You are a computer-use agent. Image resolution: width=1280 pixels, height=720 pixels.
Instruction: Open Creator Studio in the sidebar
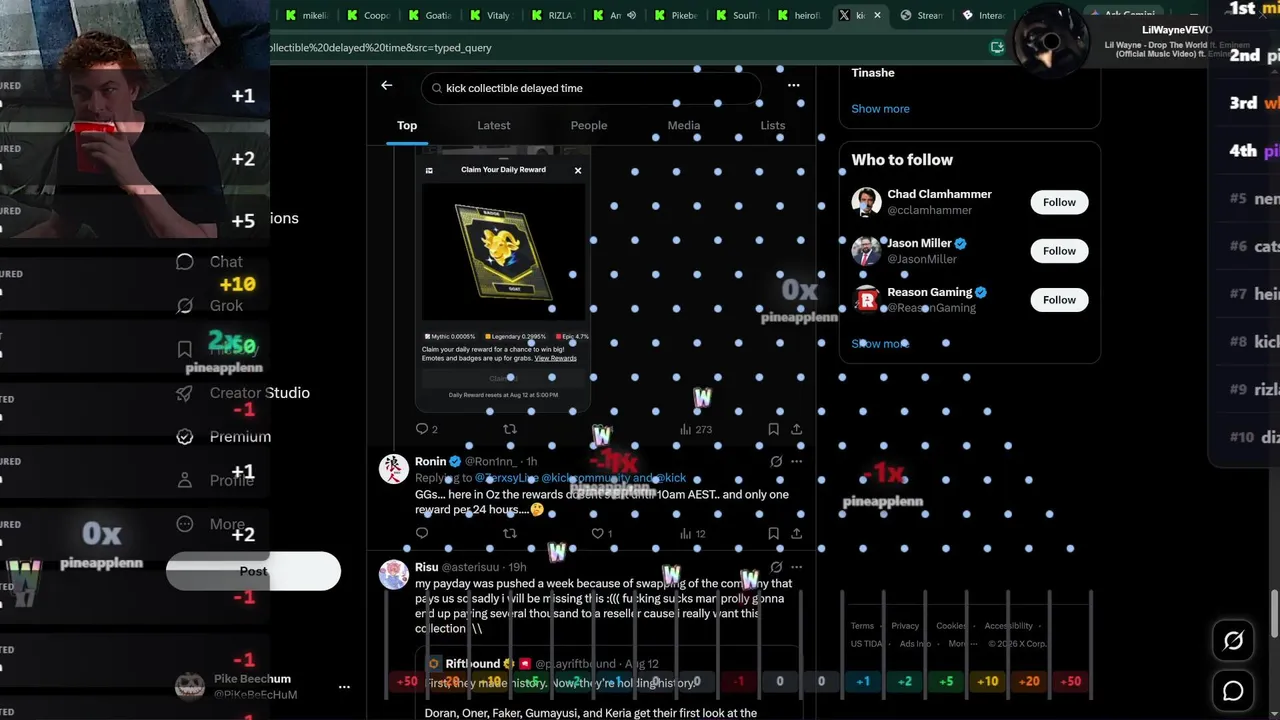(242, 393)
